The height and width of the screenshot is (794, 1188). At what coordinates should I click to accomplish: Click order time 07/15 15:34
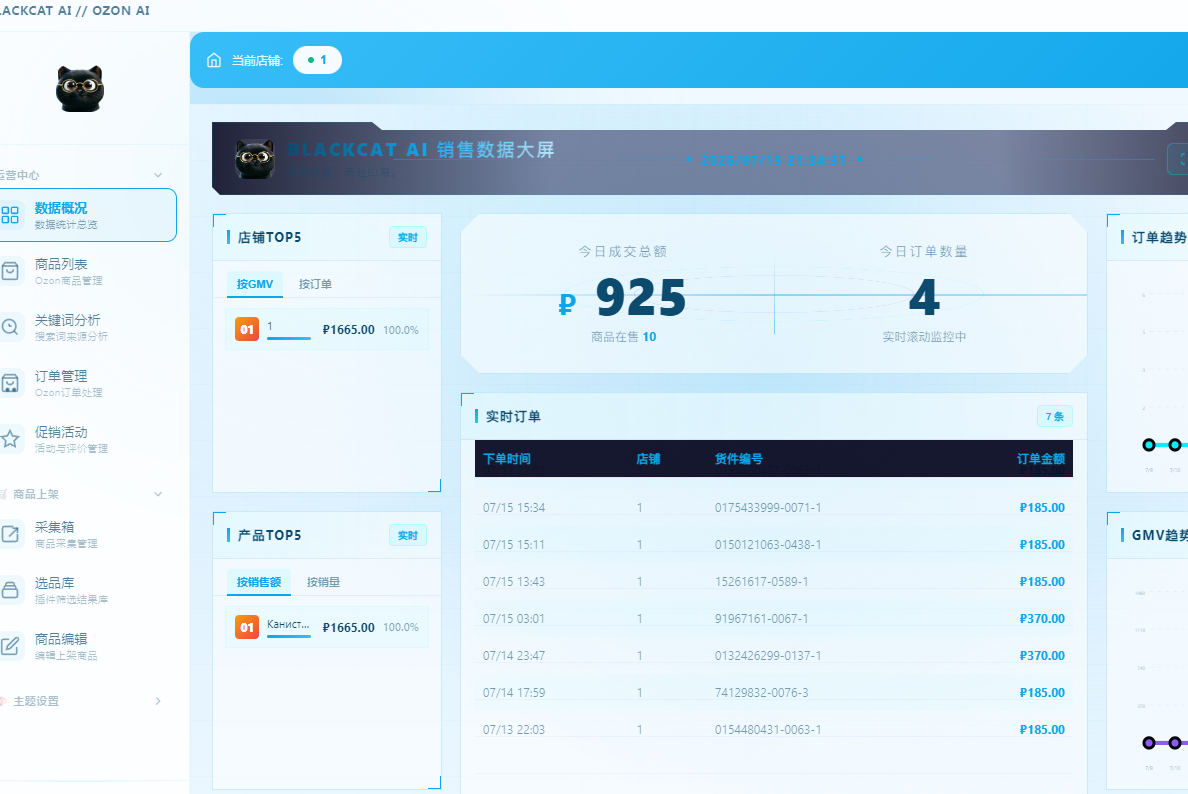(x=514, y=508)
